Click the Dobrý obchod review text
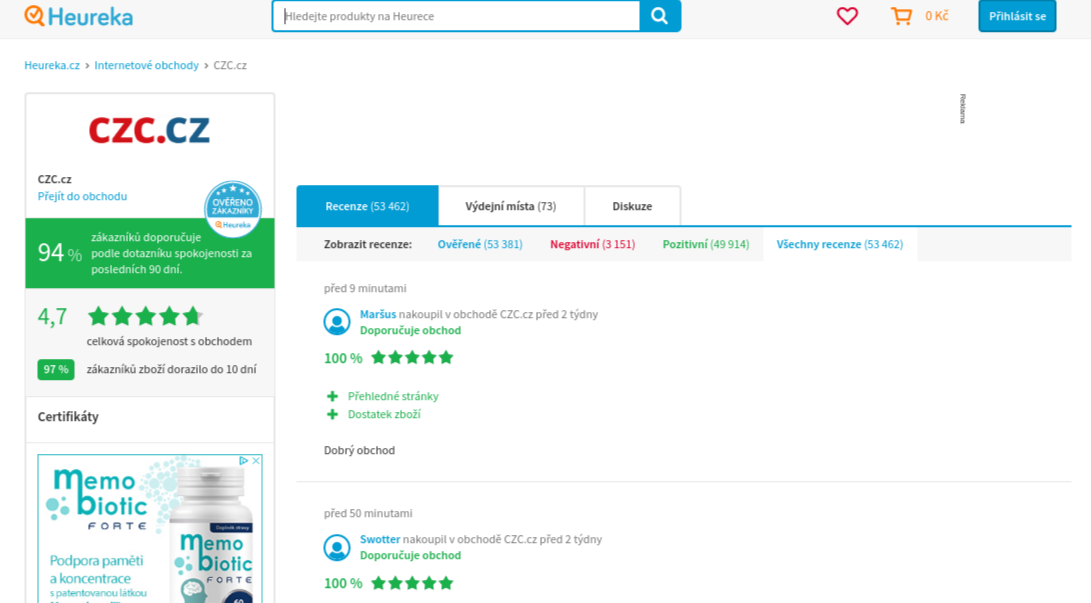1091x603 pixels. click(x=359, y=450)
